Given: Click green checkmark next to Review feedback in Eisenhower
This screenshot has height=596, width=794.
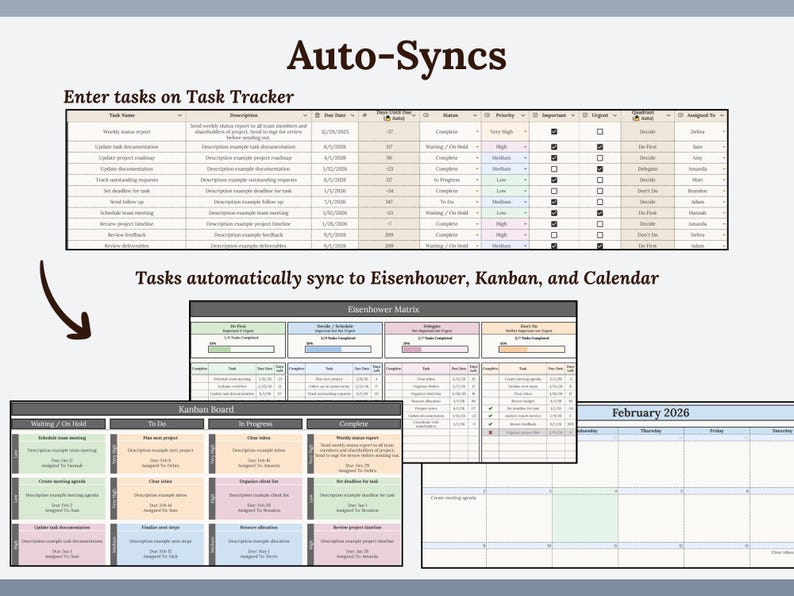Looking at the screenshot, I should coord(490,424).
